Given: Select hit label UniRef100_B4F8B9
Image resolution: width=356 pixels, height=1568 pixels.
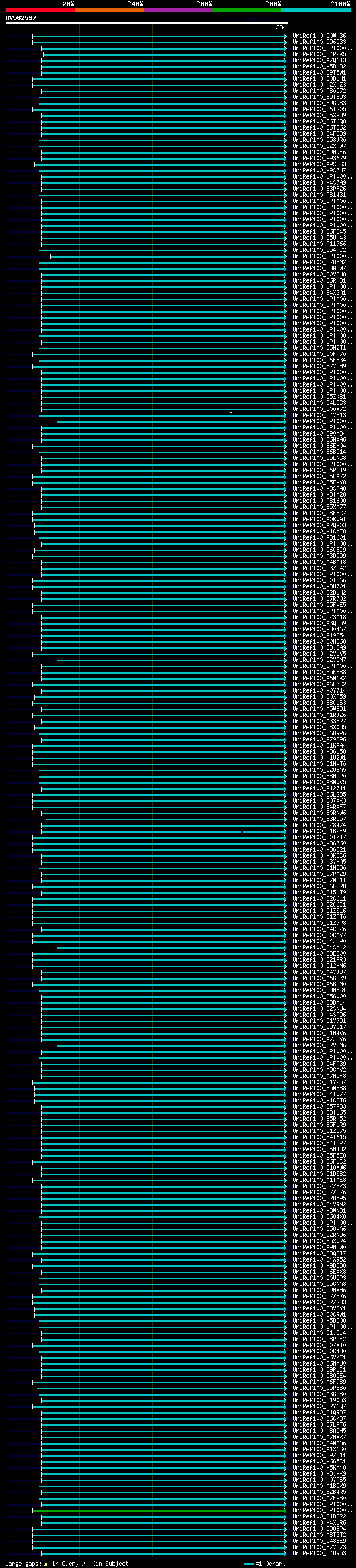Looking at the screenshot, I should coord(319,133).
